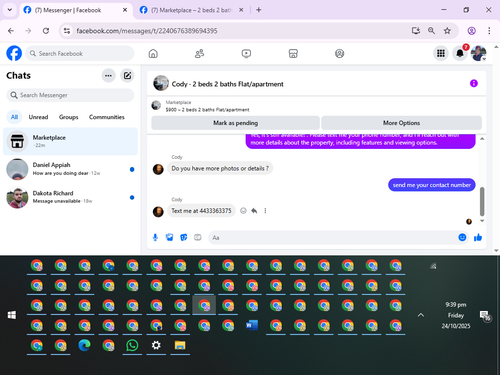Open the notification center icon
Screen dimensions: 500x375
[485, 315]
